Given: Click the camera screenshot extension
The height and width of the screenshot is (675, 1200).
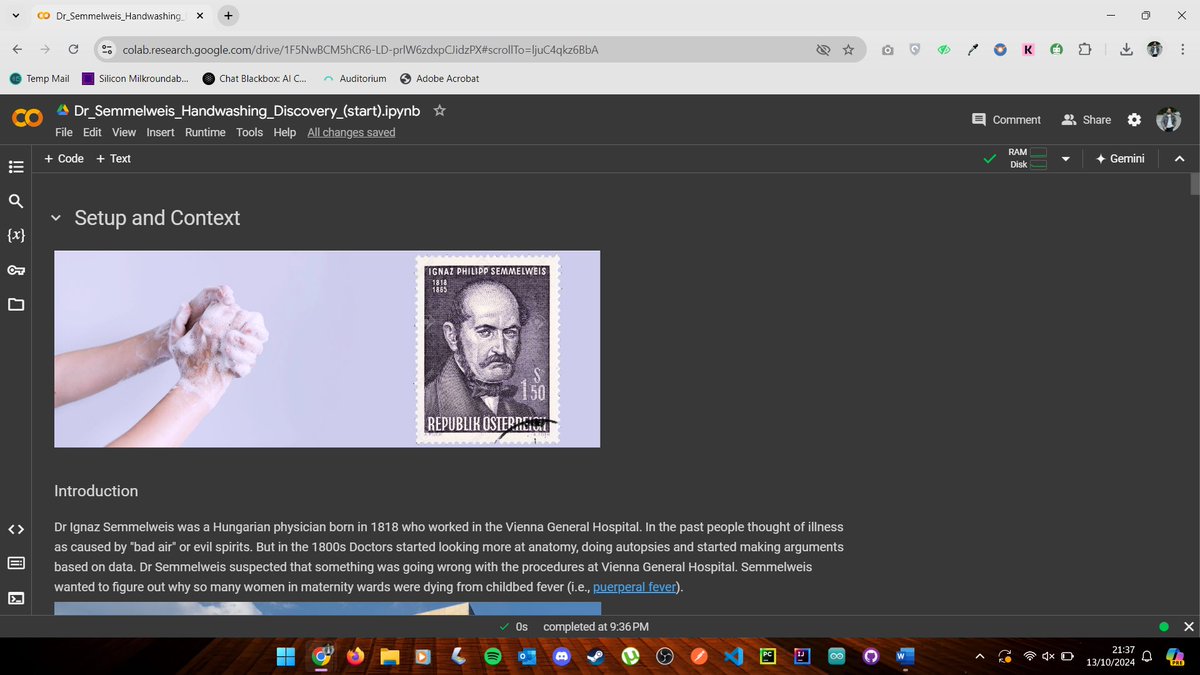Looking at the screenshot, I should point(888,49).
